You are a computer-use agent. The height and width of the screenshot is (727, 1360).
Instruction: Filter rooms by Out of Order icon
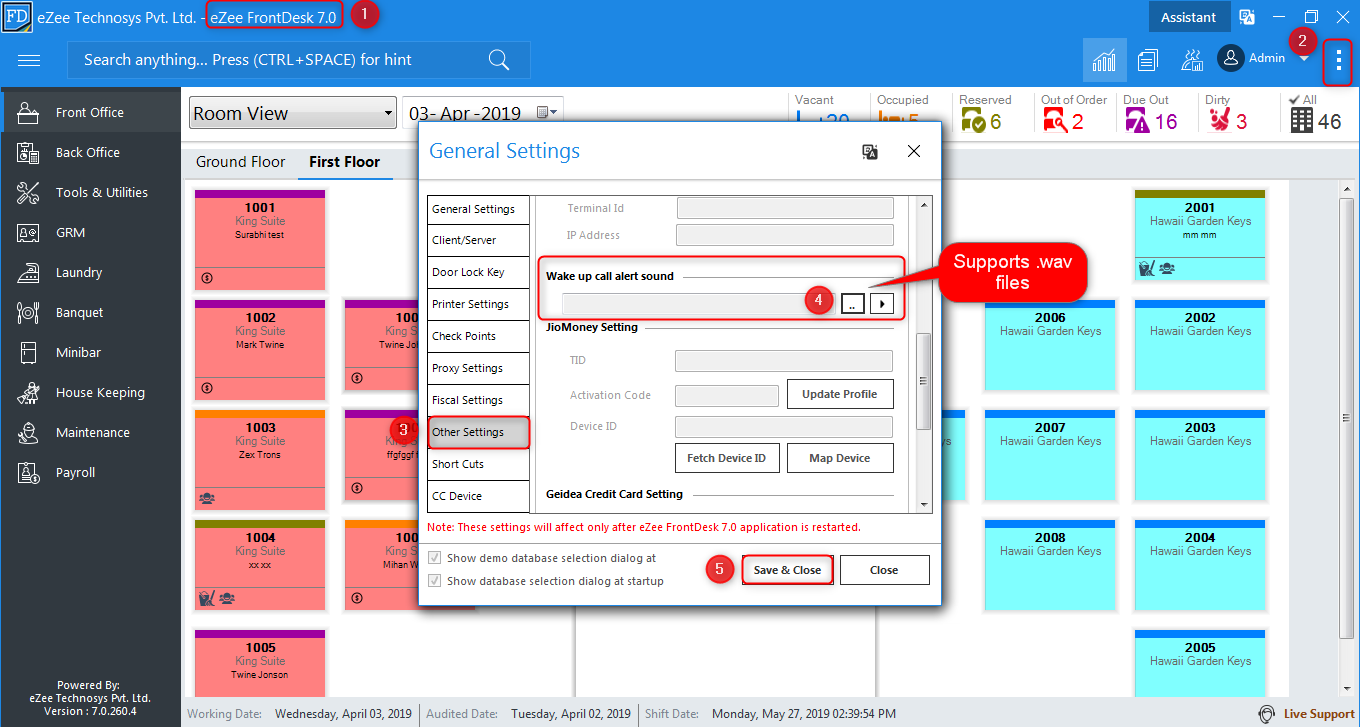1055,121
